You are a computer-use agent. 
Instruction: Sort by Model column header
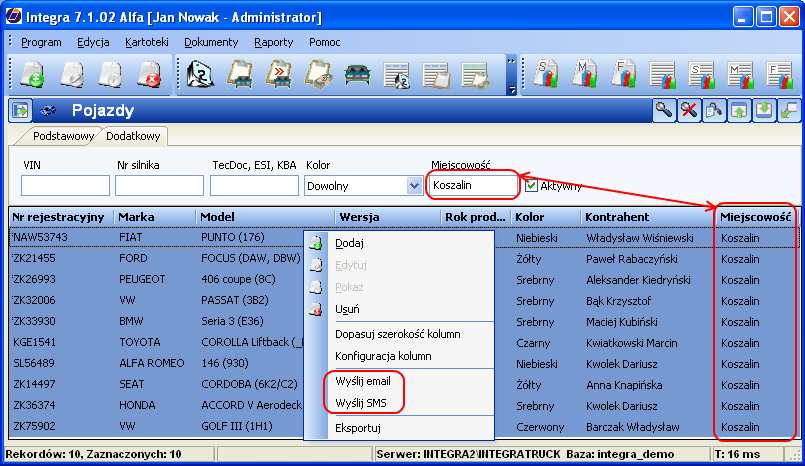(x=265, y=217)
